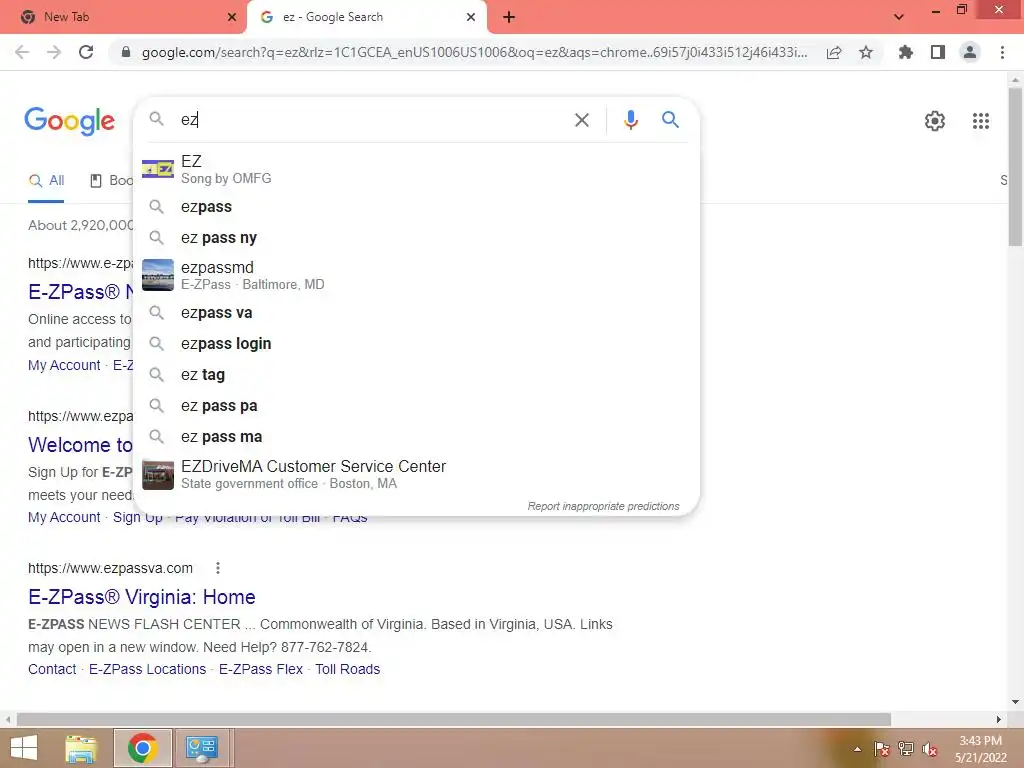
Task: Select the ez pass pa suggestion
Action: (416, 406)
